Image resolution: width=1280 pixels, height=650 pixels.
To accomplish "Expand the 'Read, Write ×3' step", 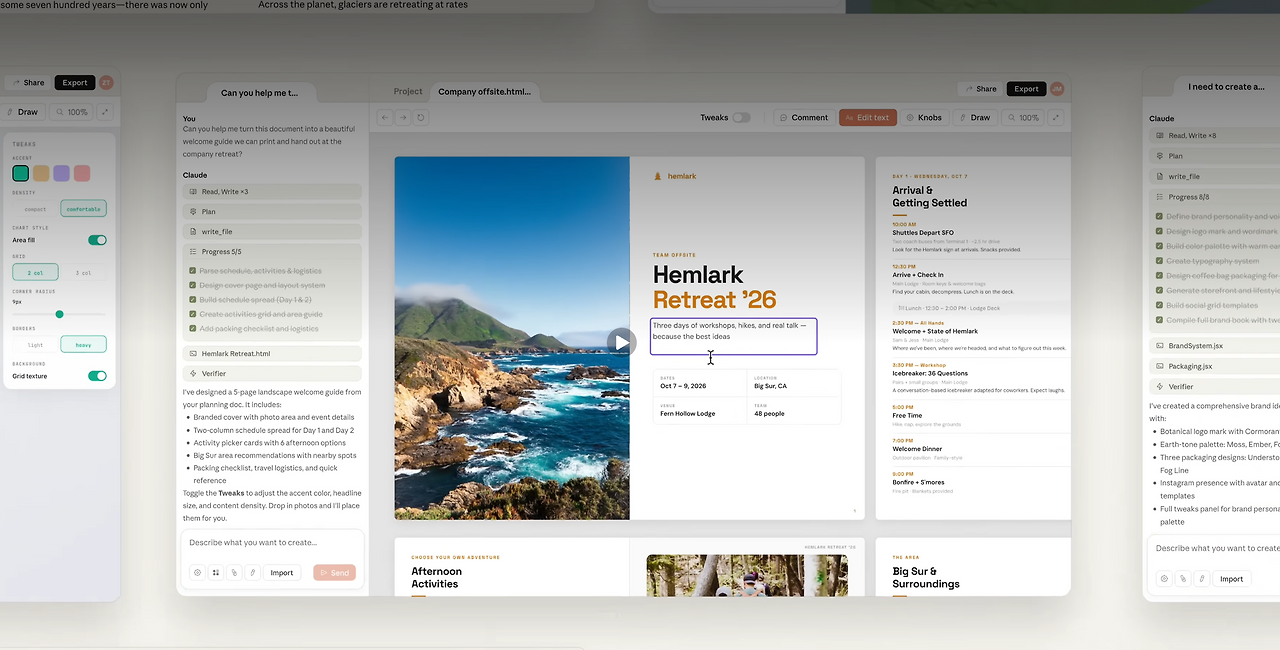I will tap(272, 191).
